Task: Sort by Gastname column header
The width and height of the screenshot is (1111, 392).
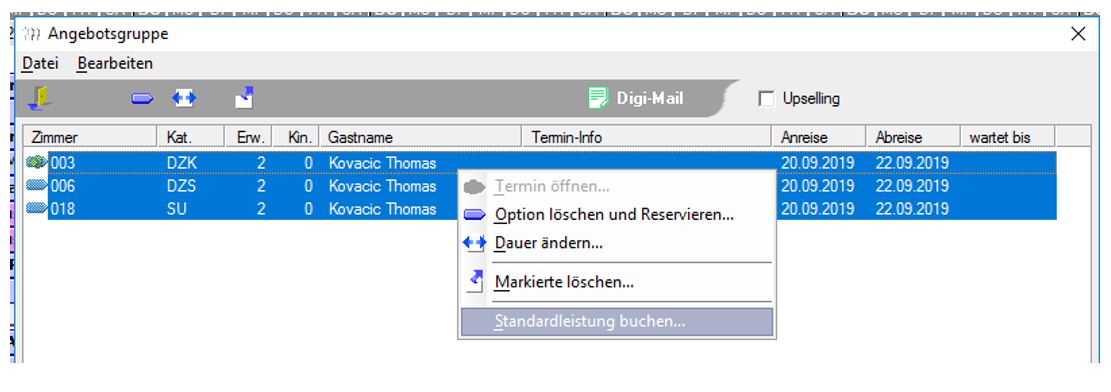Action: pos(420,137)
